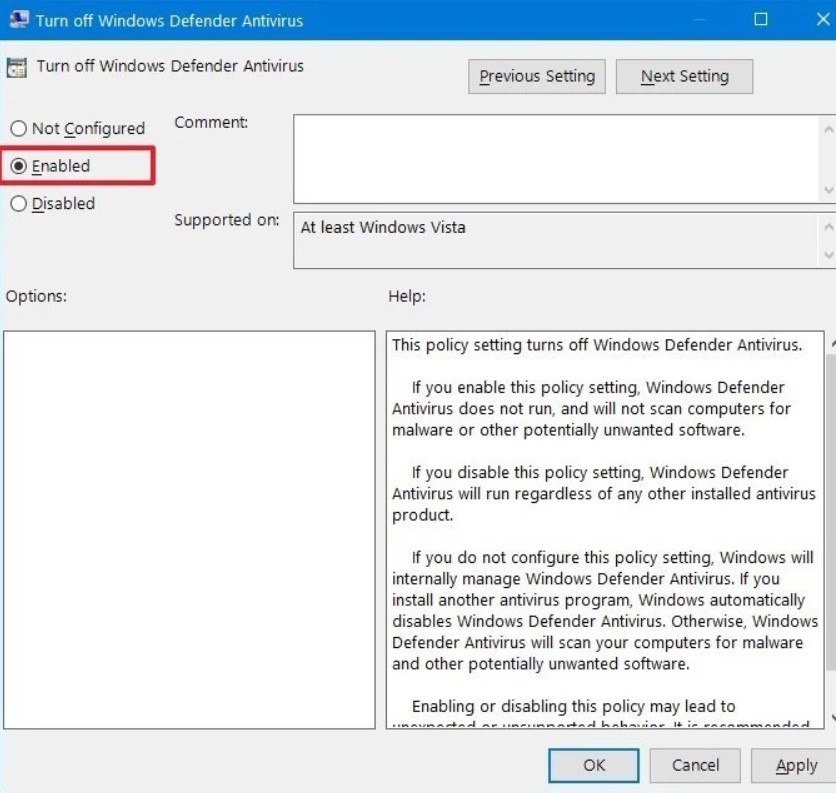Select the Not Configured radio button

(x=19, y=129)
